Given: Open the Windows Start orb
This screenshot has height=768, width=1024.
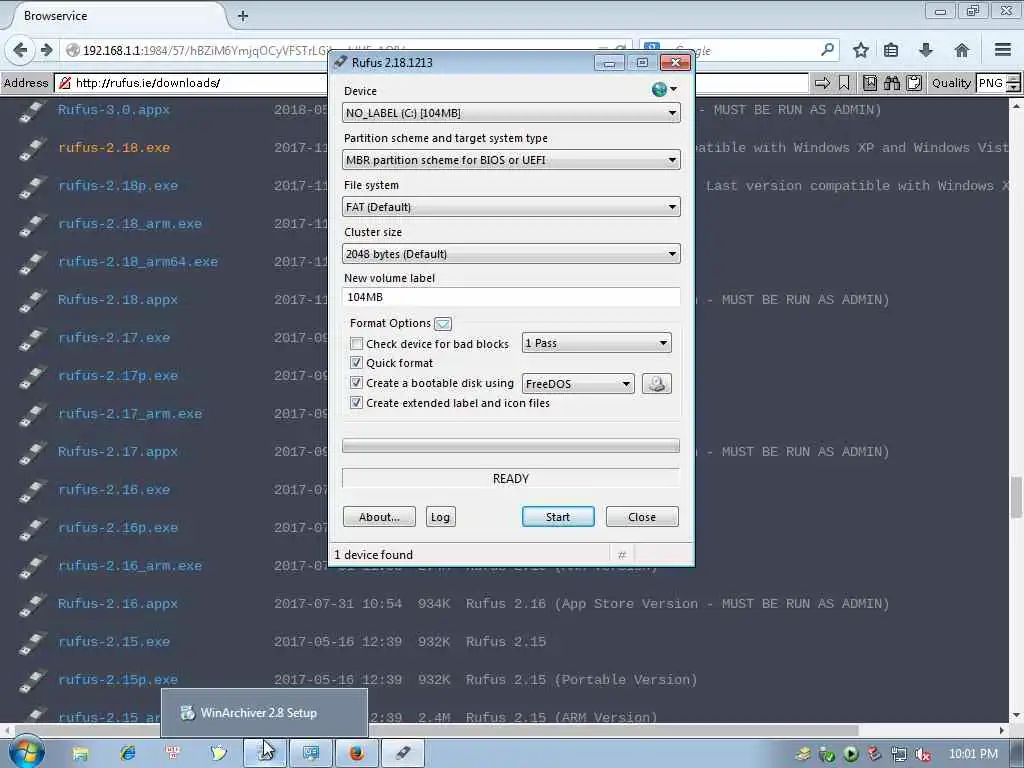Looking at the screenshot, I should (26, 752).
